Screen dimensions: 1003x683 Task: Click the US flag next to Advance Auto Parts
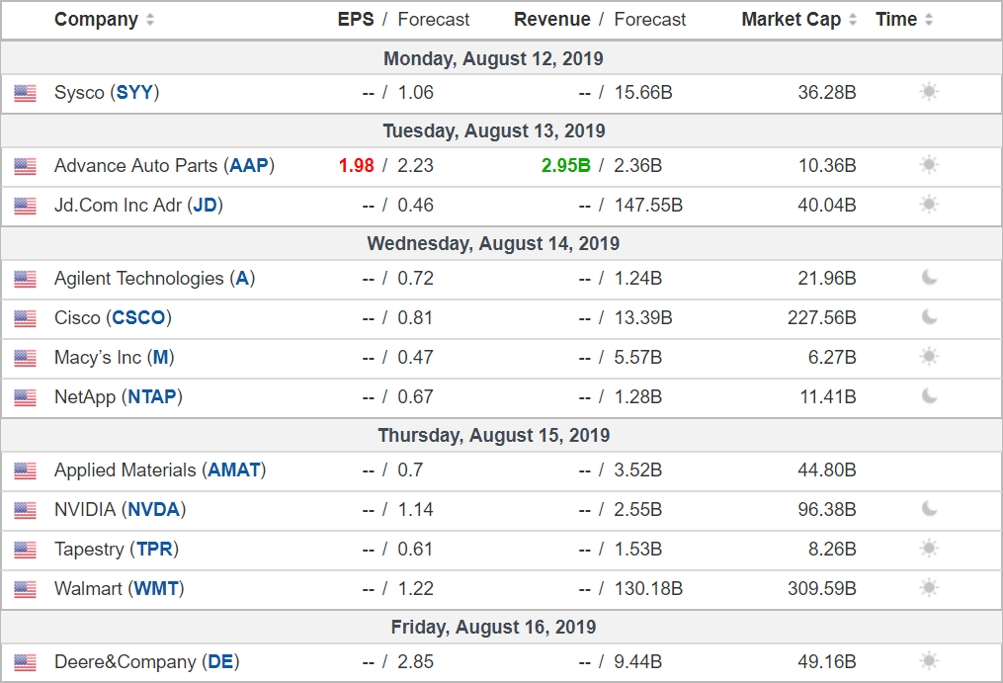[x=25, y=166]
